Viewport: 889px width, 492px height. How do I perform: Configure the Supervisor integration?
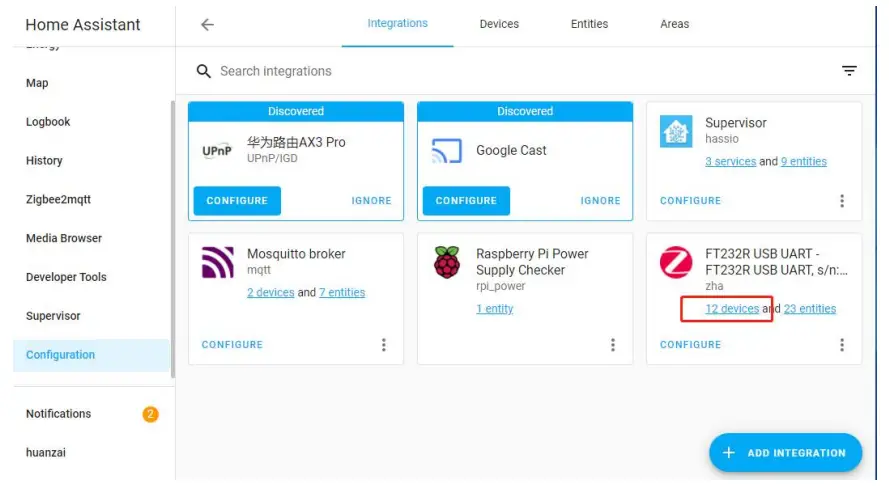pyautogui.click(x=691, y=201)
